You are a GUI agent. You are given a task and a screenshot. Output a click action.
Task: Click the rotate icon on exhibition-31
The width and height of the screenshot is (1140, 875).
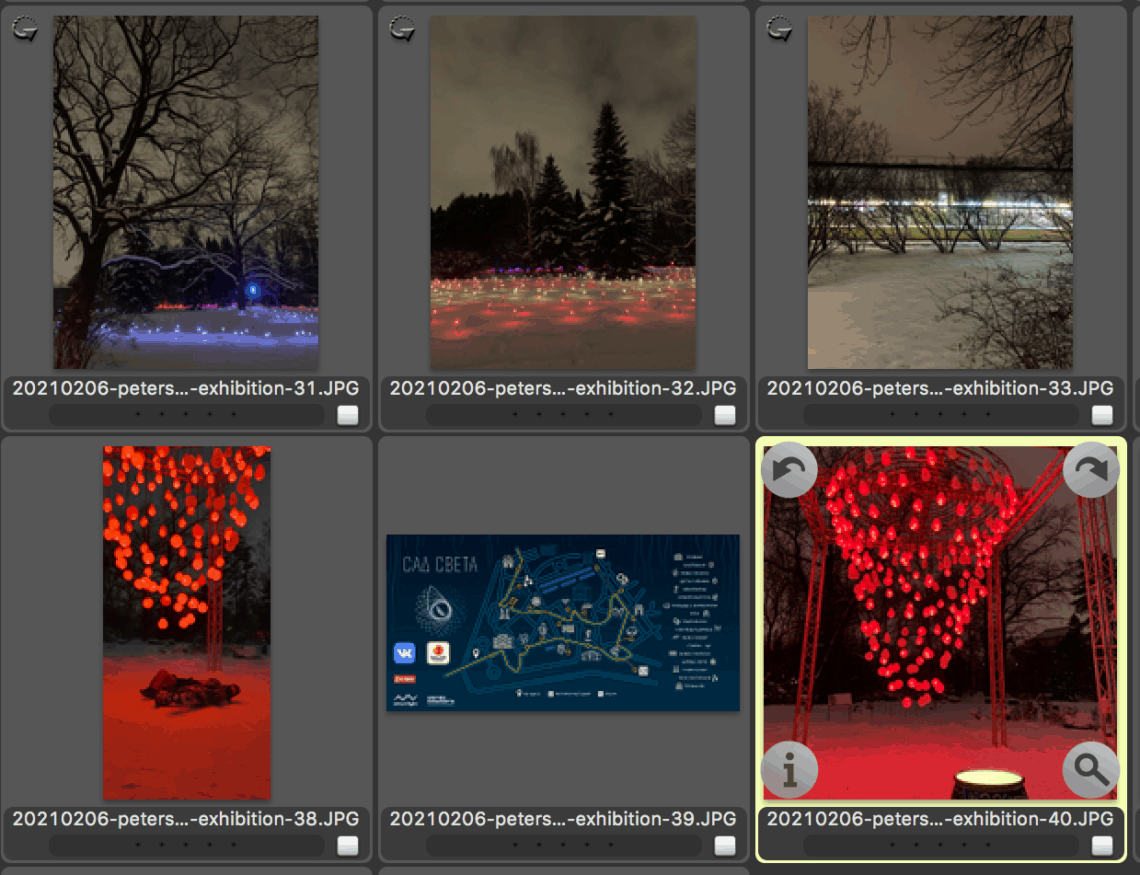tap(24, 28)
